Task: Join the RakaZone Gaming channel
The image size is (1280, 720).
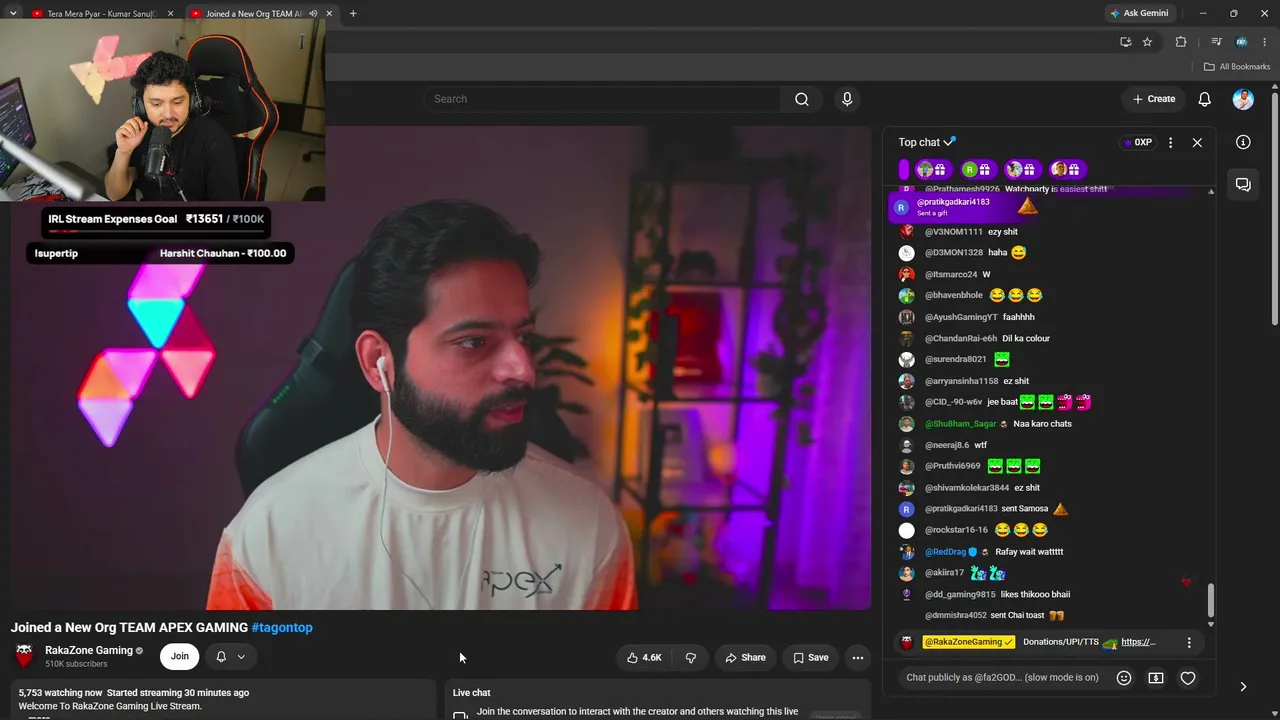Action: click(179, 657)
